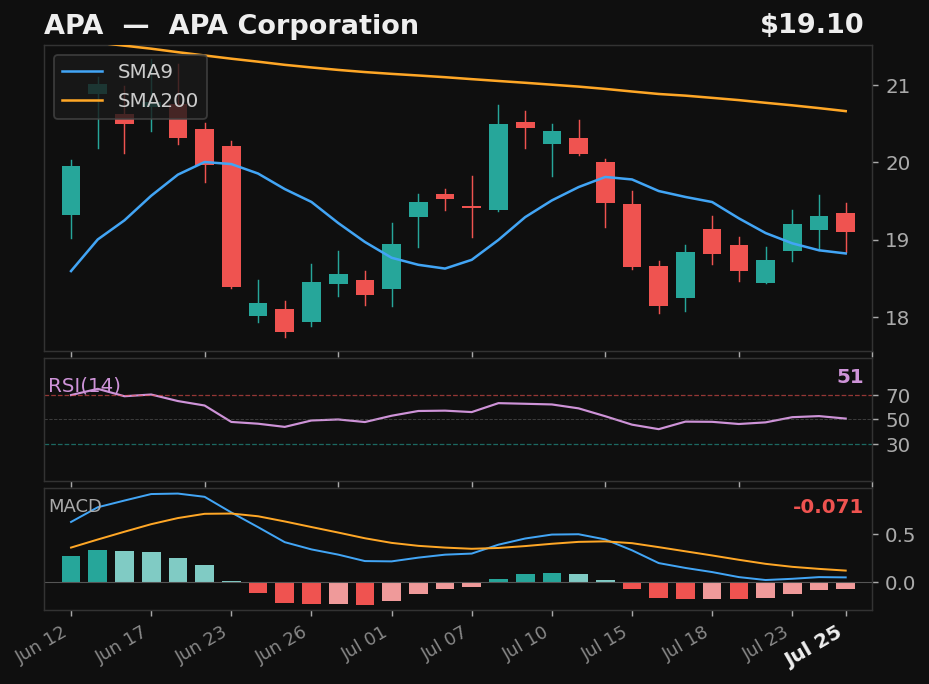Click the price axis label 21
The height and width of the screenshot is (684, 929).
(x=898, y=87)
